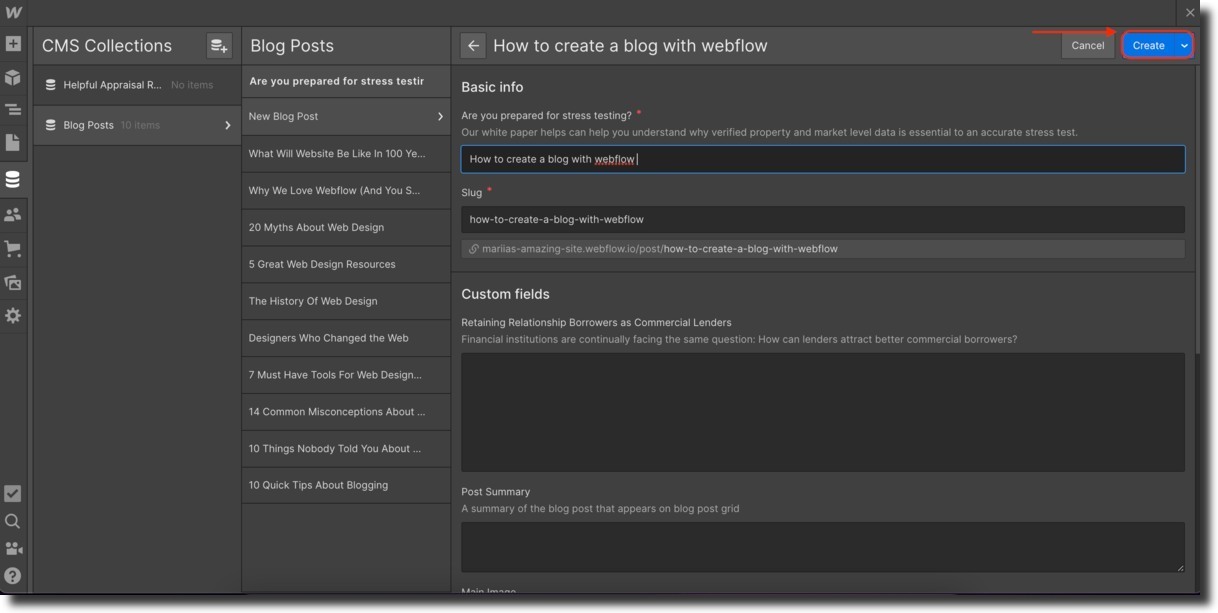The width and height of the screenshot is (1218, 613).
Task: Open the Audit checkmark panel
Action: 13,493
